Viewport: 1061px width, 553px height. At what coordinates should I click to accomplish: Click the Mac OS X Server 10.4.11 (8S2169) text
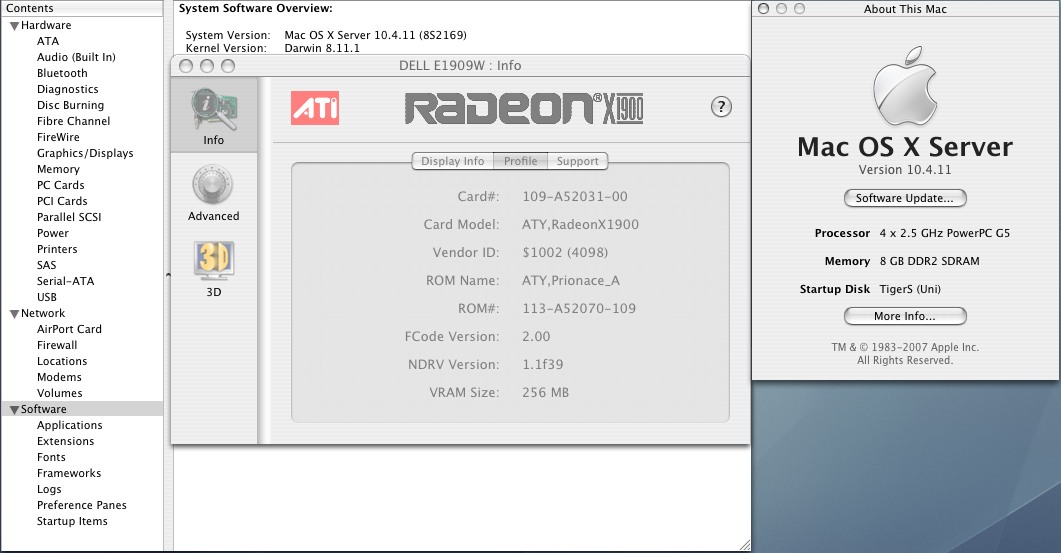(x=376, y=35)
